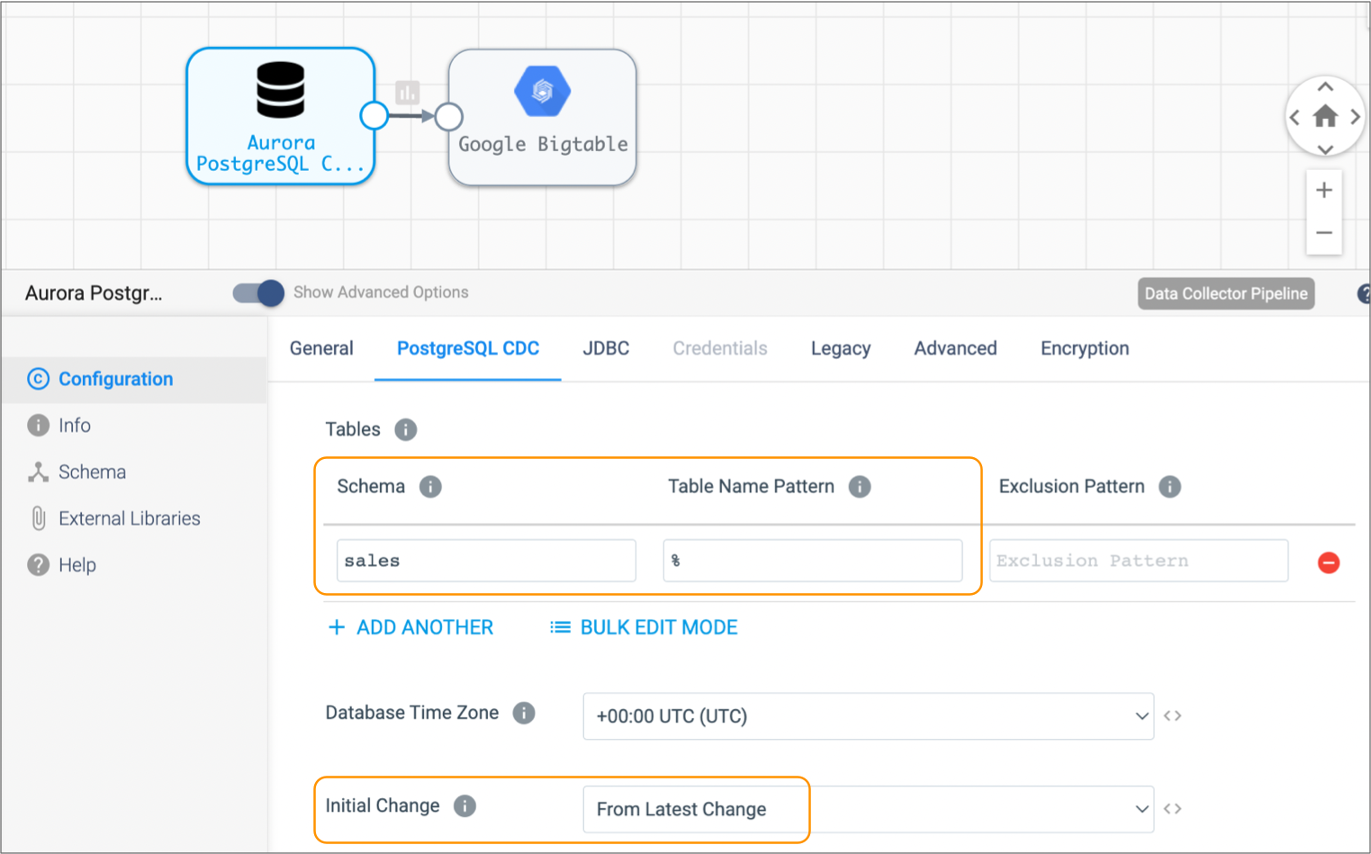Open the Encryption tab

pyautogui.click(x=1085, y=348)
